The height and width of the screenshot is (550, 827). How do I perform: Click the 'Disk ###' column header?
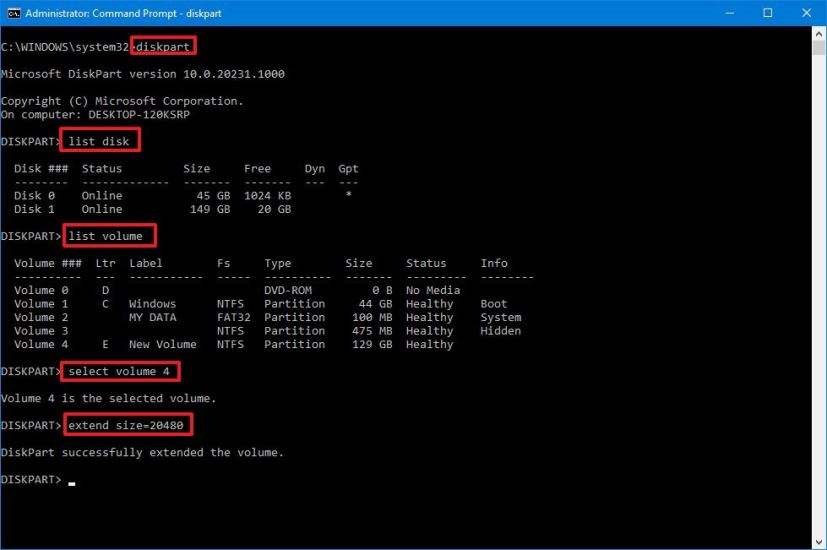(x=41, y=169)
